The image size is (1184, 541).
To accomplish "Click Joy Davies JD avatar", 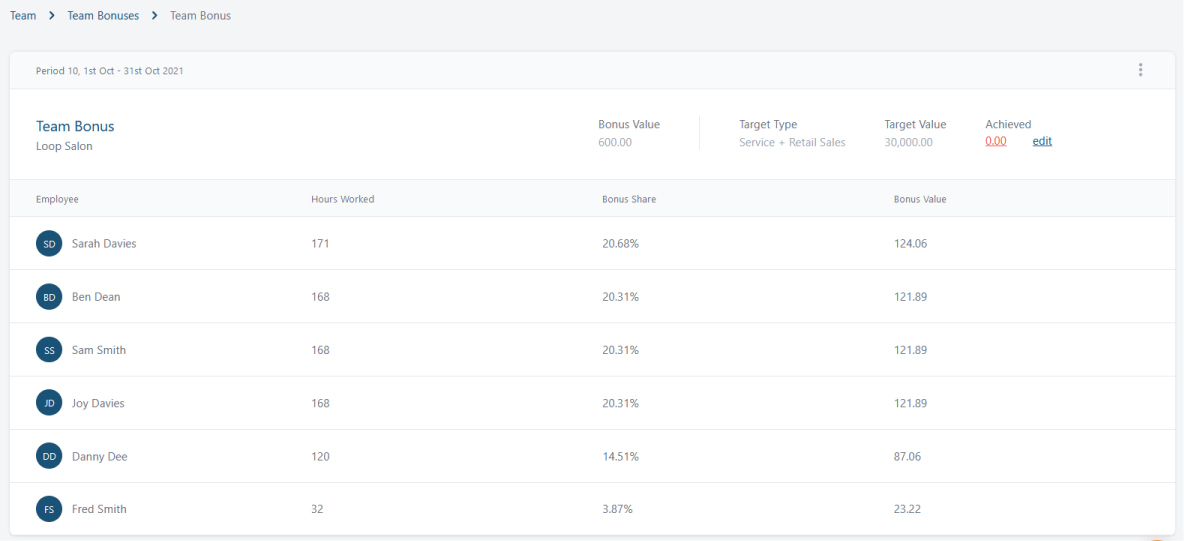I will click(49, 403).
